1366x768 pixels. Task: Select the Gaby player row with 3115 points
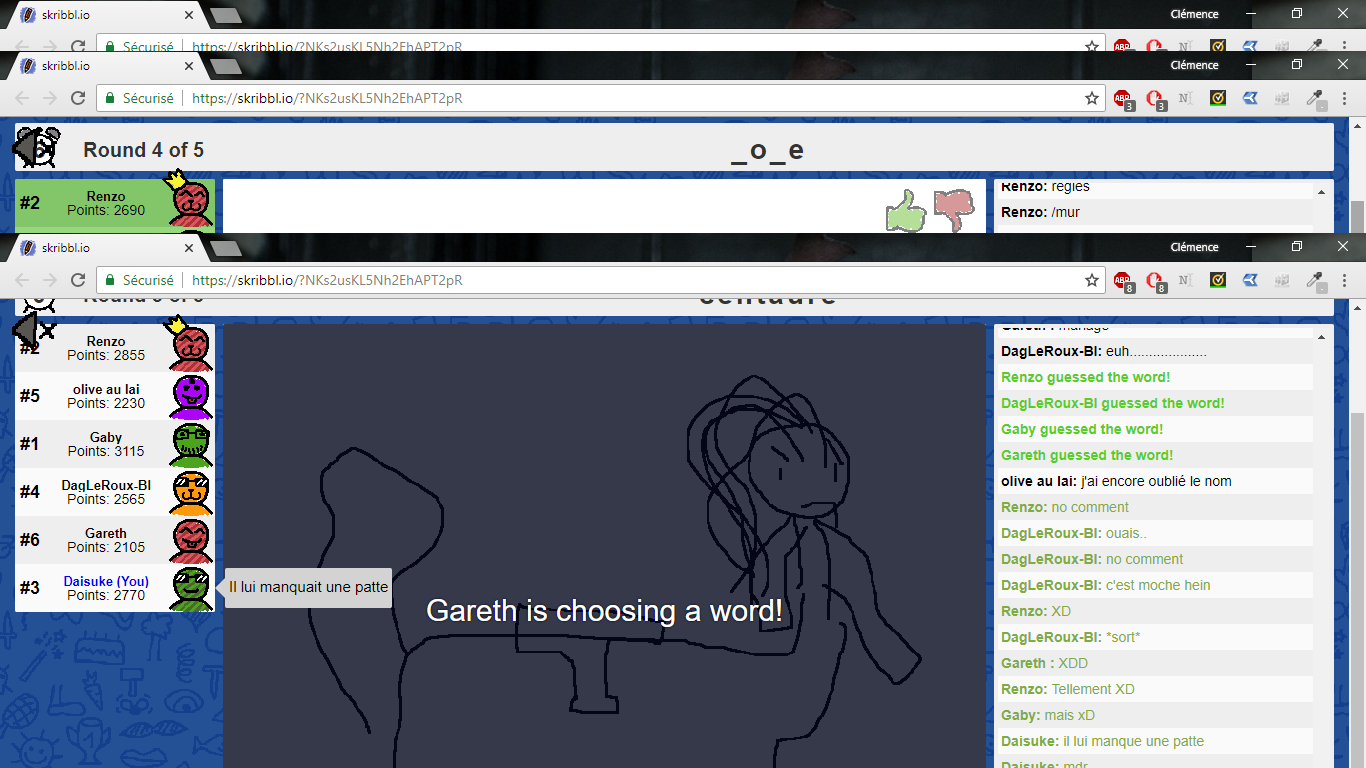tap(115, 444)
